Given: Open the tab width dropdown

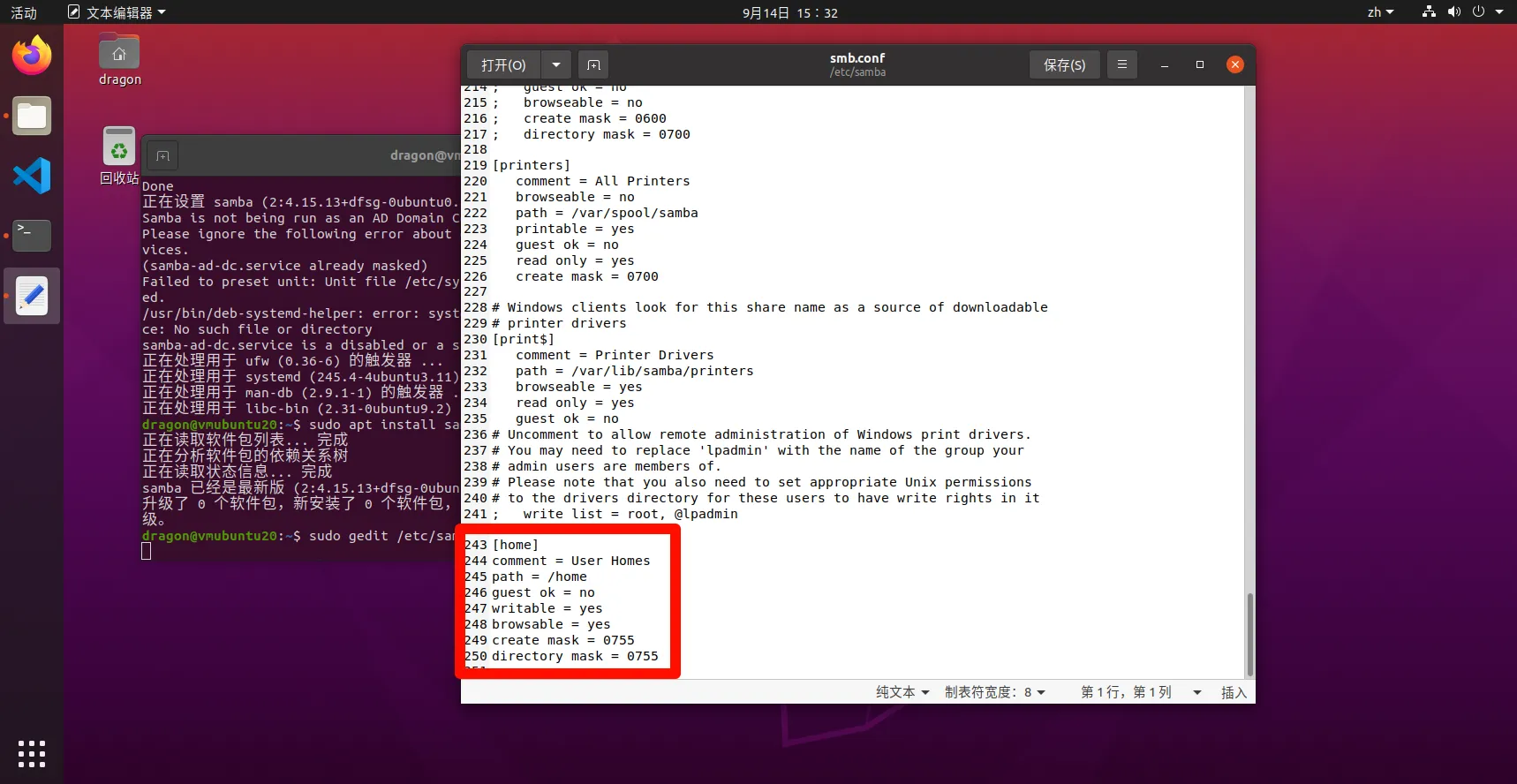Looking at the screenshot, I should [994, 692].
